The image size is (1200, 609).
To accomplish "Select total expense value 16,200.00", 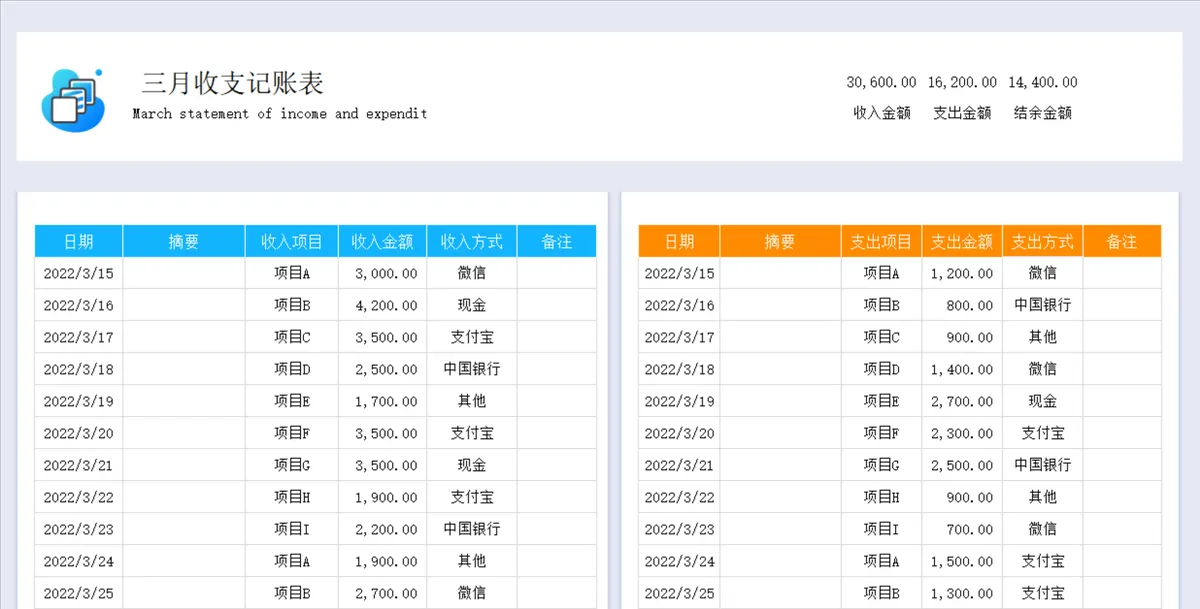I will (x=962, y=82).
